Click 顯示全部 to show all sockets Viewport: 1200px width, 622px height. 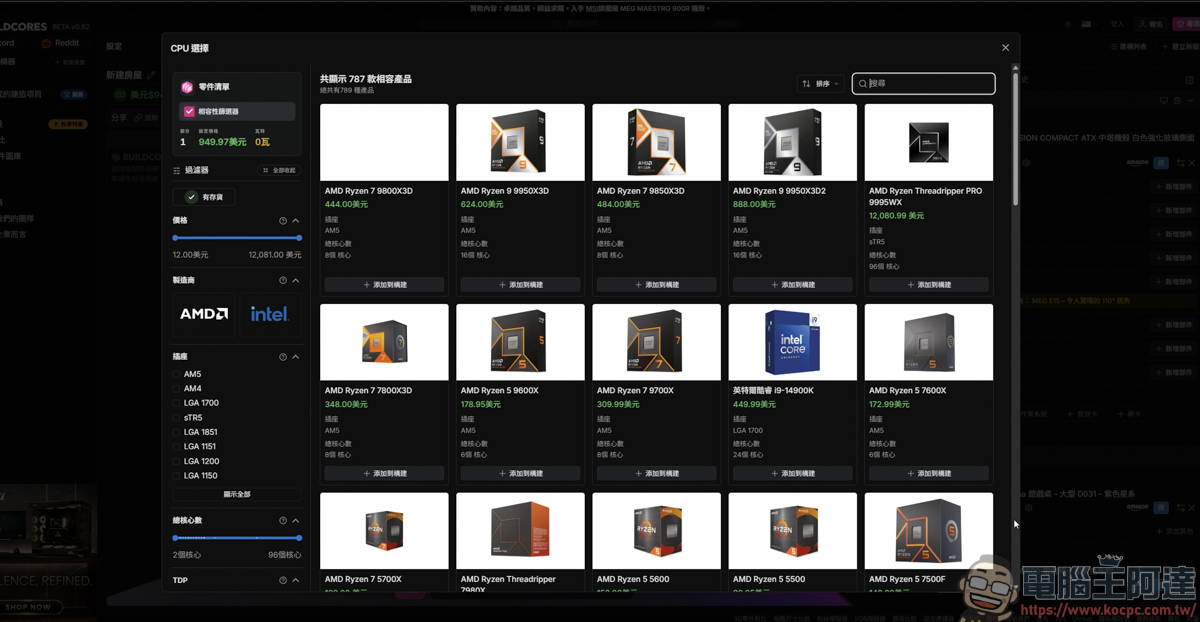tap(237, 495)
